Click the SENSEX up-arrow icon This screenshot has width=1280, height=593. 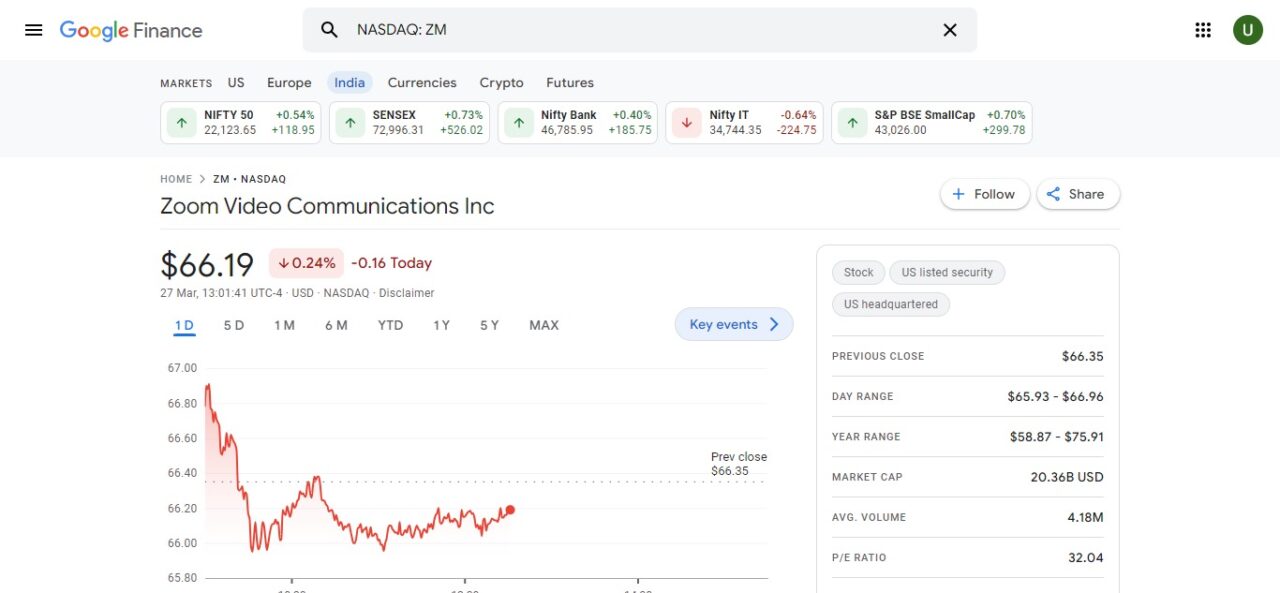click(350, 123)
